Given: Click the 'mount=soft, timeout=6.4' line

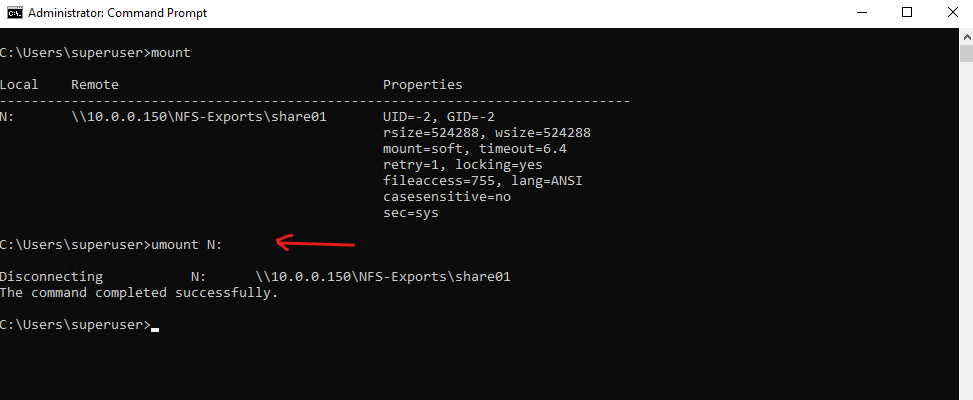Looking at the screenshot, I should click(x=475, y=149).
